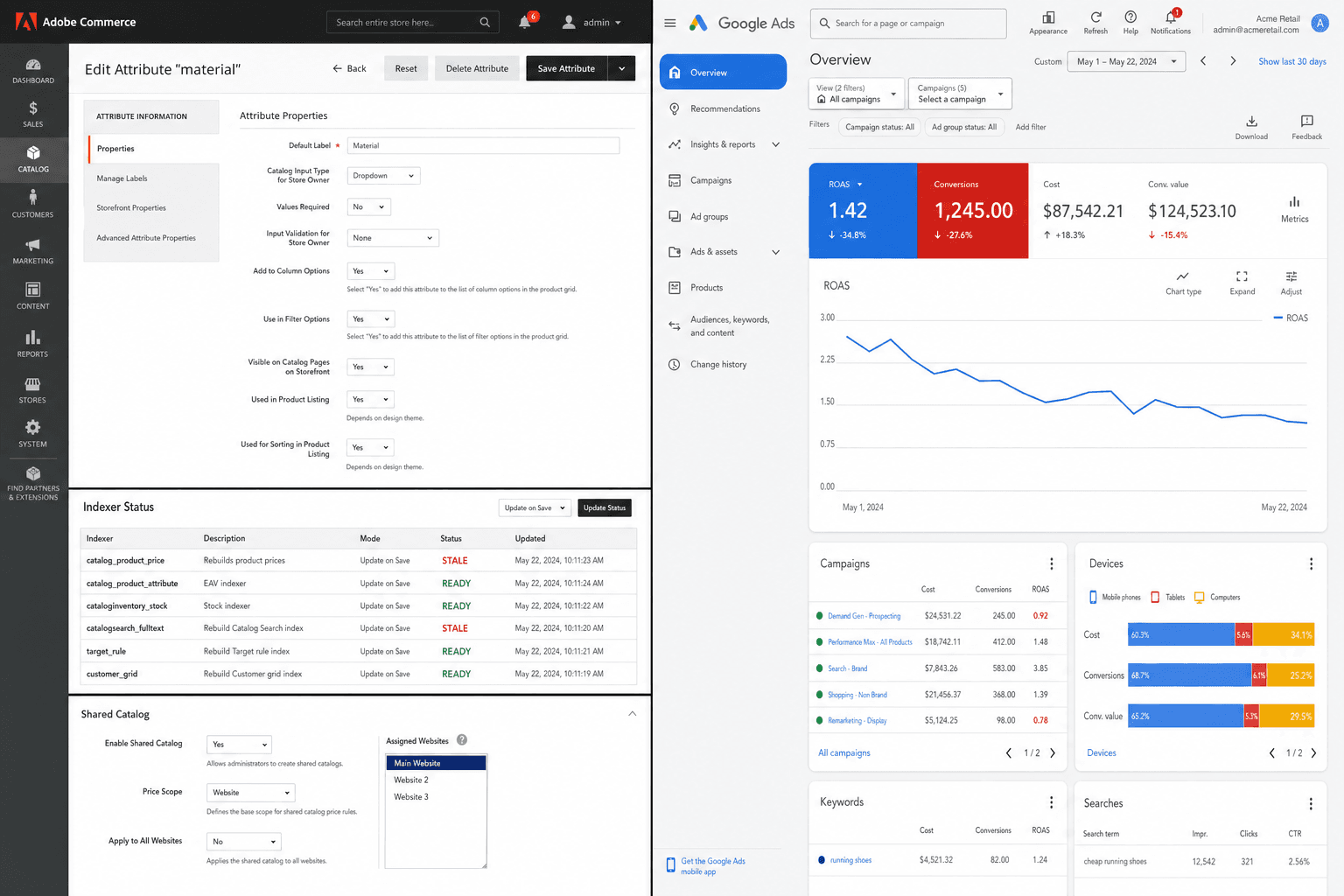
Task: Open Google Ads Help
Action: pos(1130,23)
